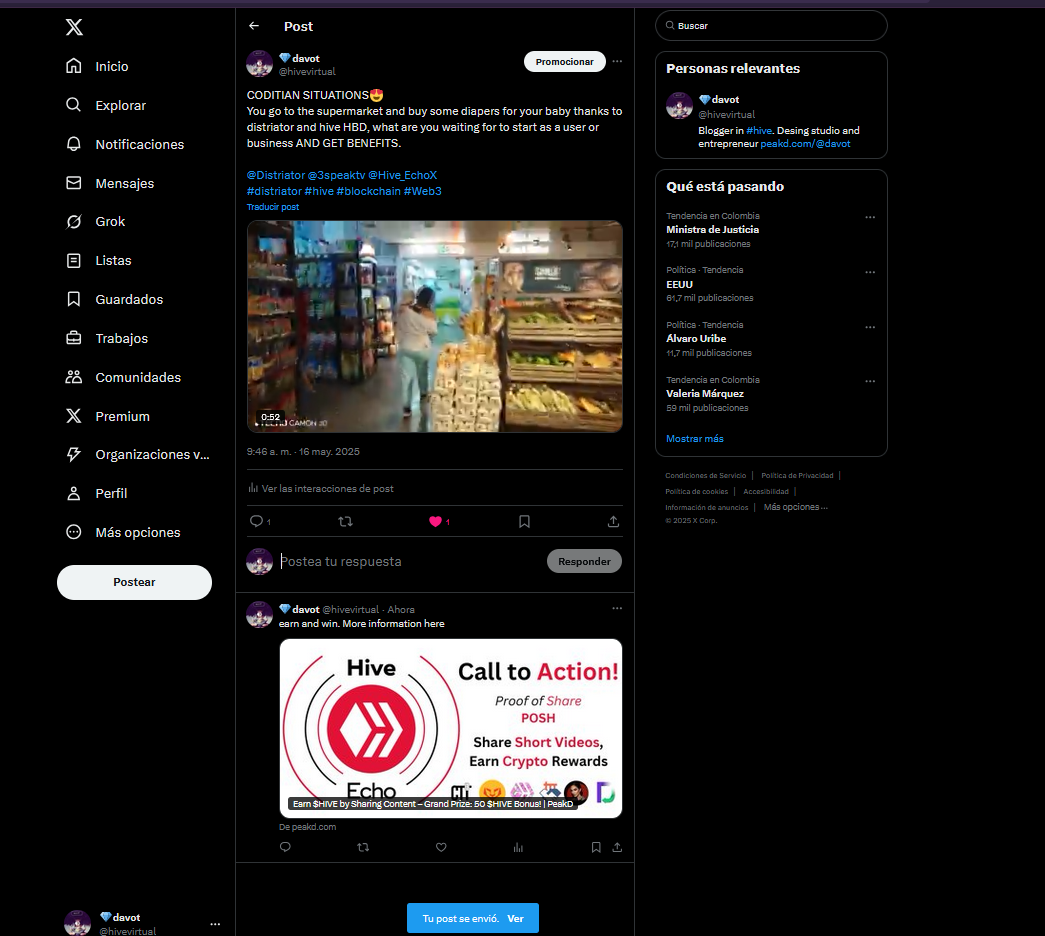Open account menu dots beside davot at bottom

coord(215,924)
